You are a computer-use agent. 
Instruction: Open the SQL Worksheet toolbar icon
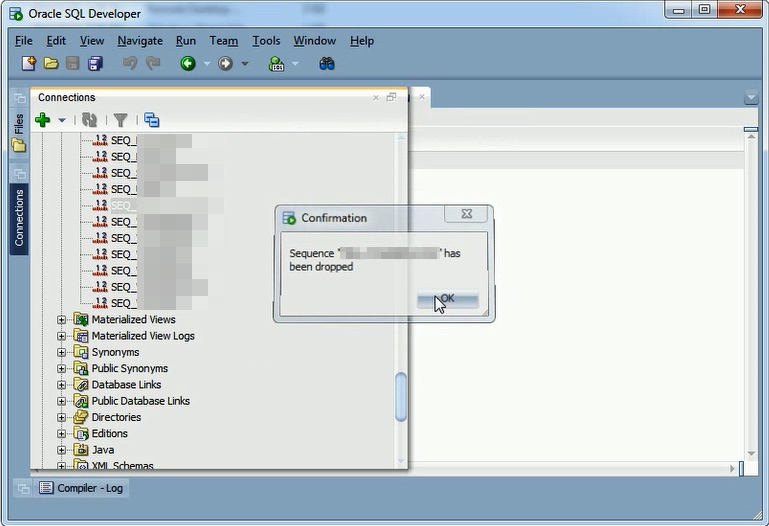(277, 63)
